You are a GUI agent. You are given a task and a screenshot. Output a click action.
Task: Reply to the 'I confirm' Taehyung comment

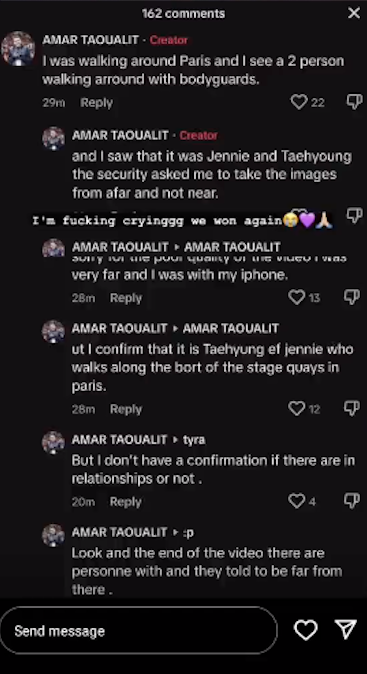coord(125,409)
